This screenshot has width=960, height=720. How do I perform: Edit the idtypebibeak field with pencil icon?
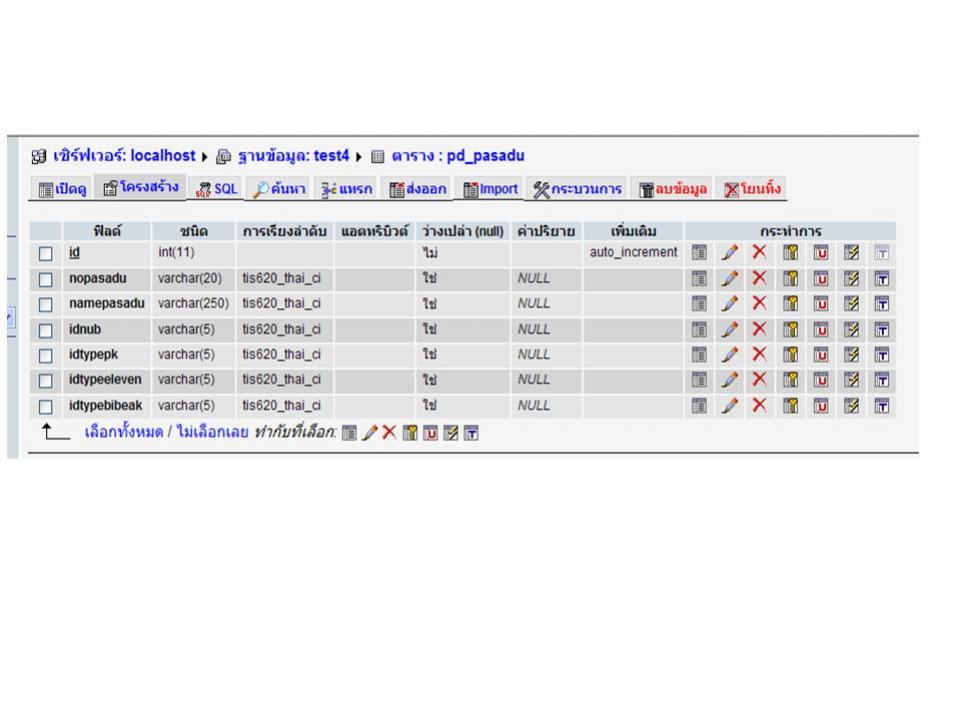(729, 405)
